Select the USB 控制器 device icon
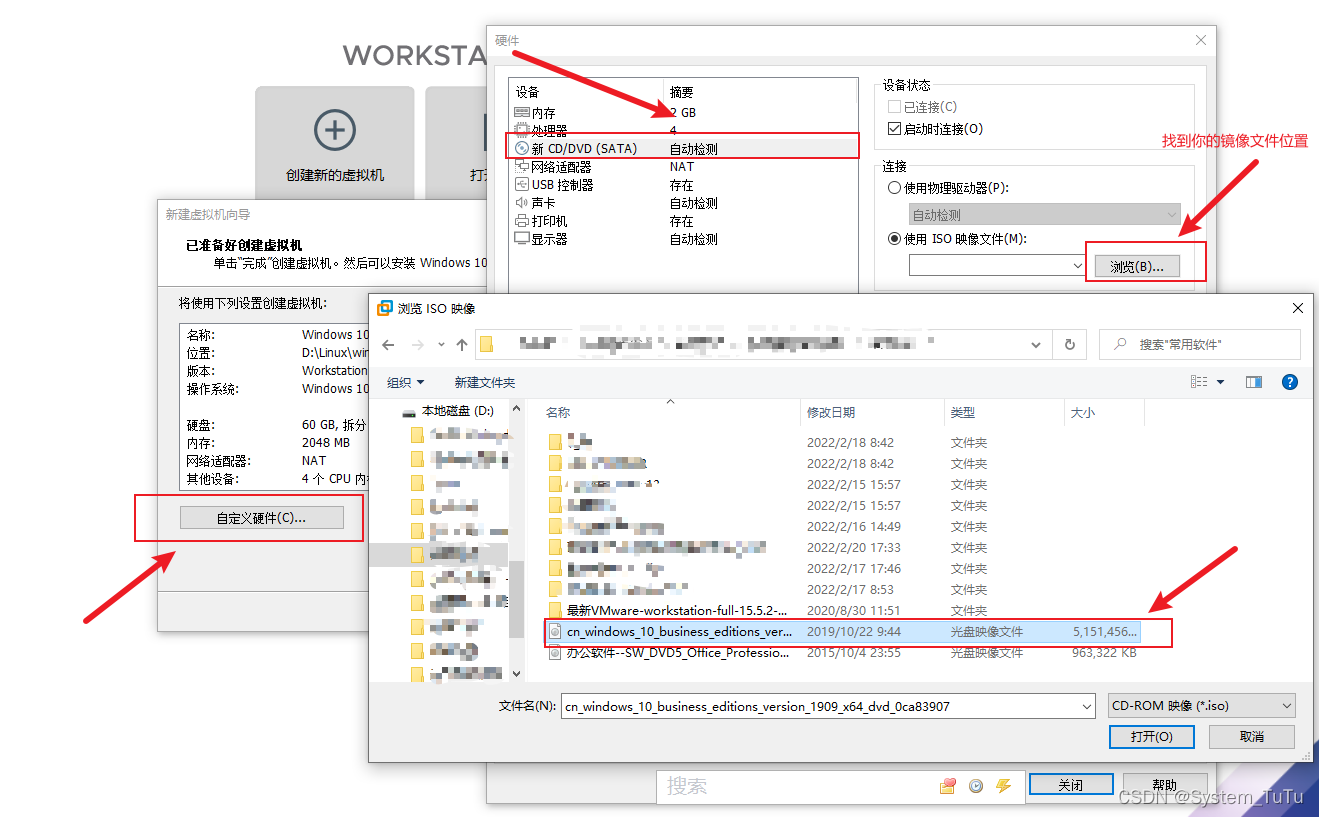 tap(521, 184)
